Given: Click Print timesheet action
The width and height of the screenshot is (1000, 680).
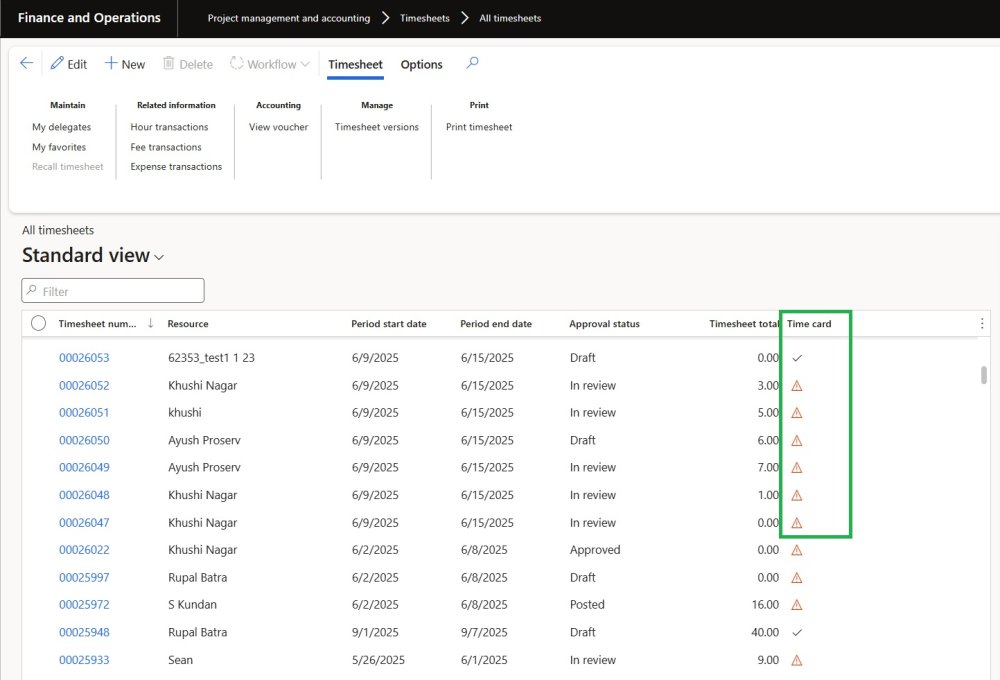Looking at the screenshot, I should pyautogui.click(x=479, y=127).
